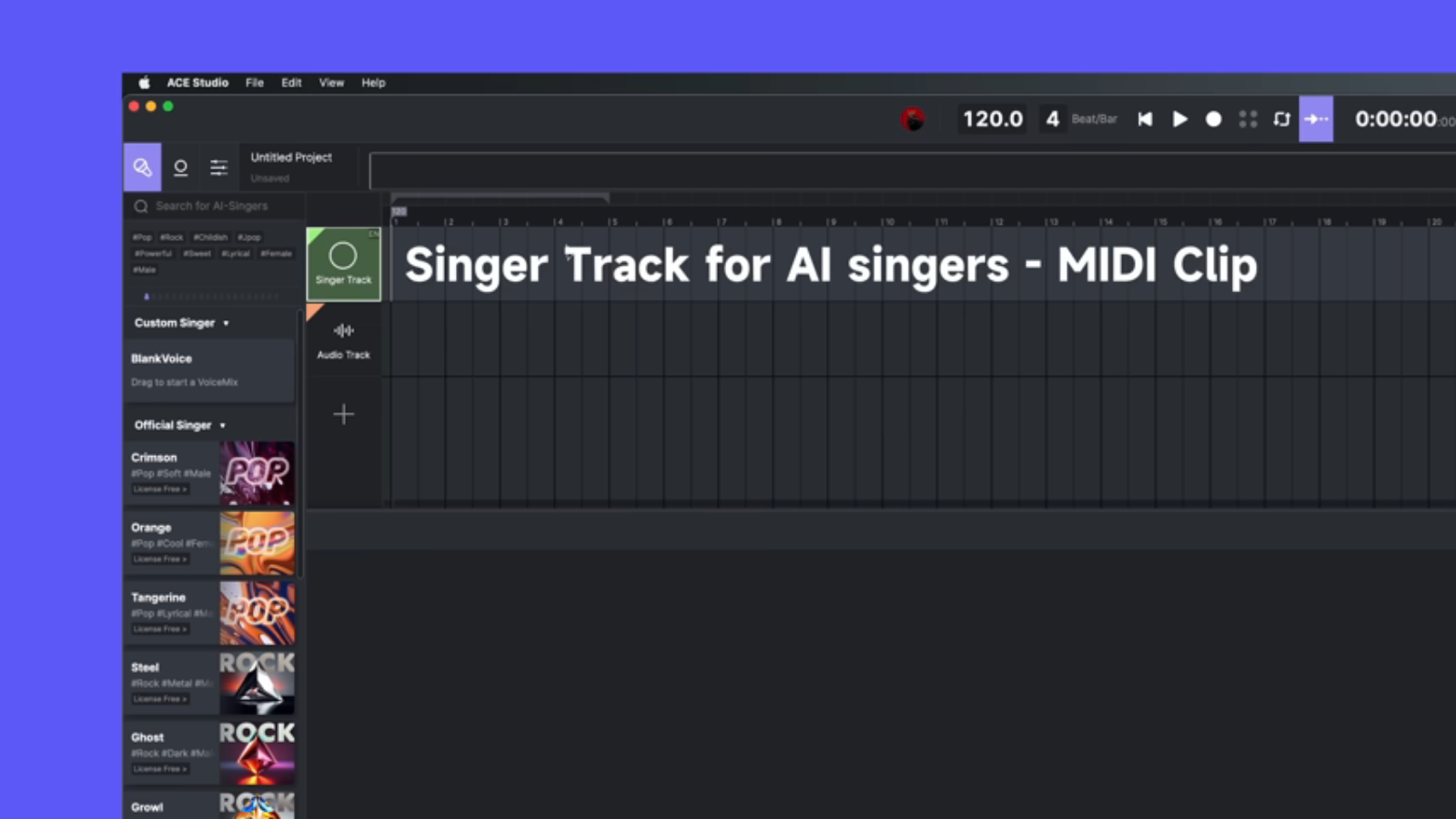The height and width of the screenshot is (819, 1456).
Task: Add an Audio Track
Action: (343, 339)
